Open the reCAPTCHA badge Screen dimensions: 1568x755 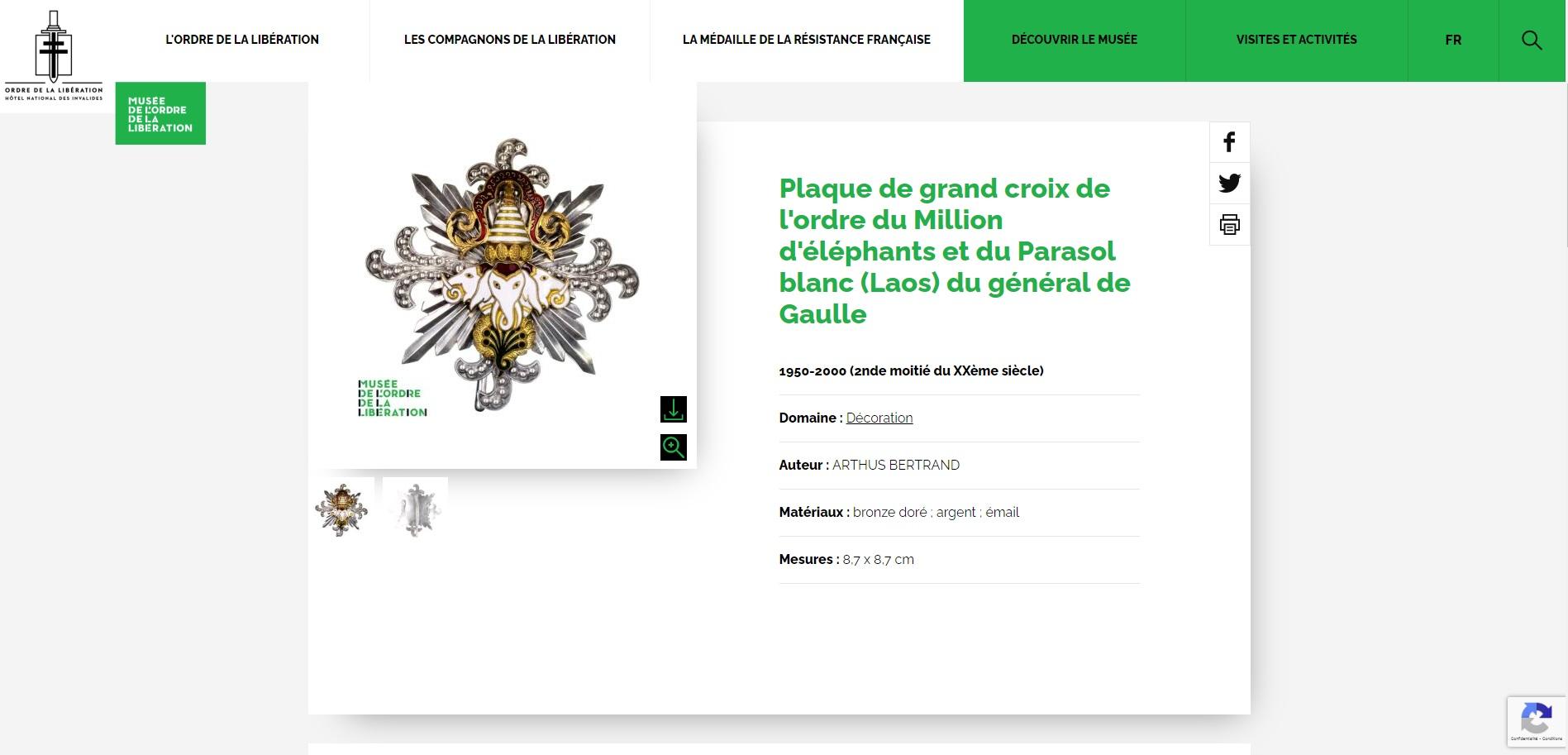coord(1537,722)
